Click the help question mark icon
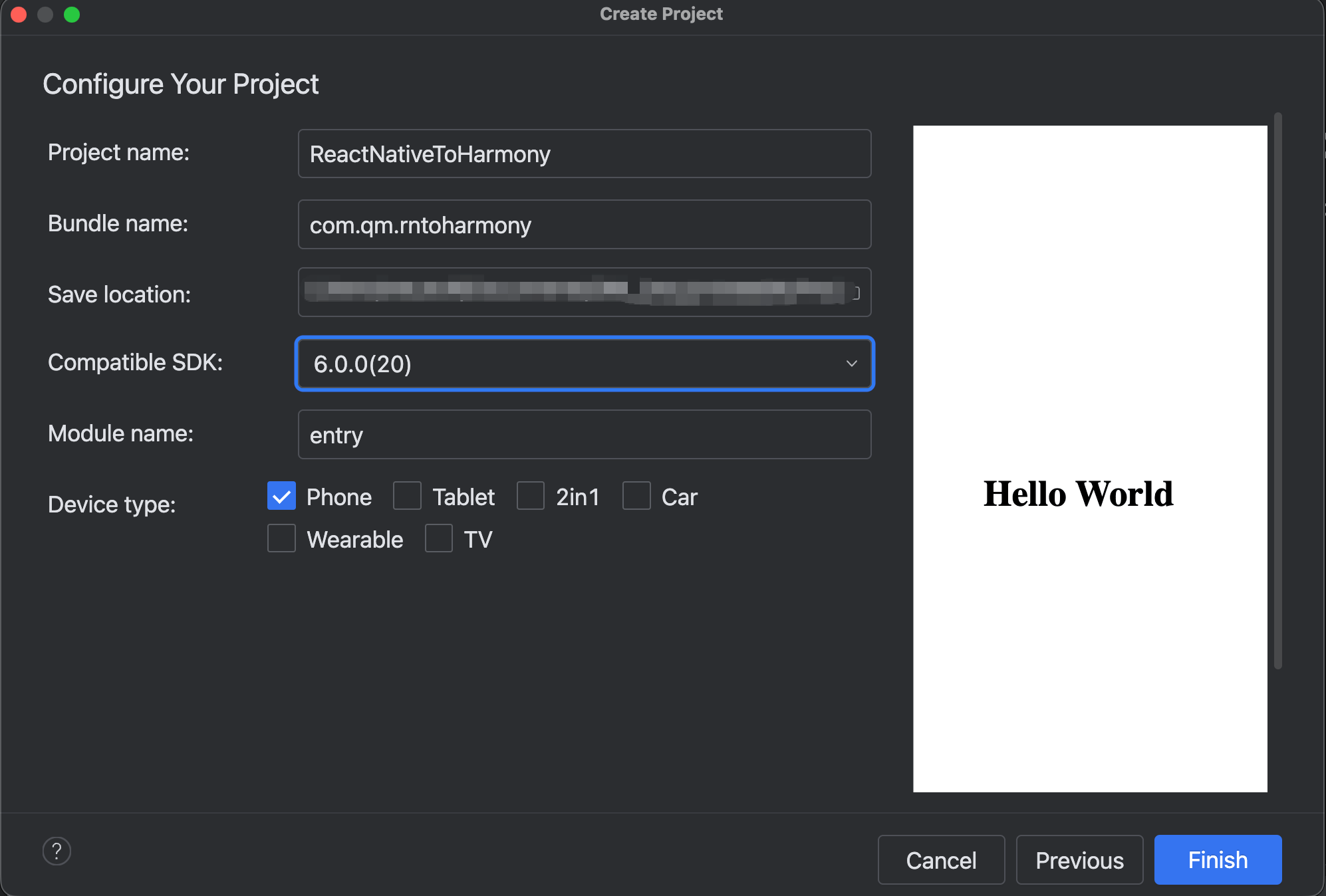Viewport: 1326px width, 896px height. pyautogui.click(x=57, y=851)
